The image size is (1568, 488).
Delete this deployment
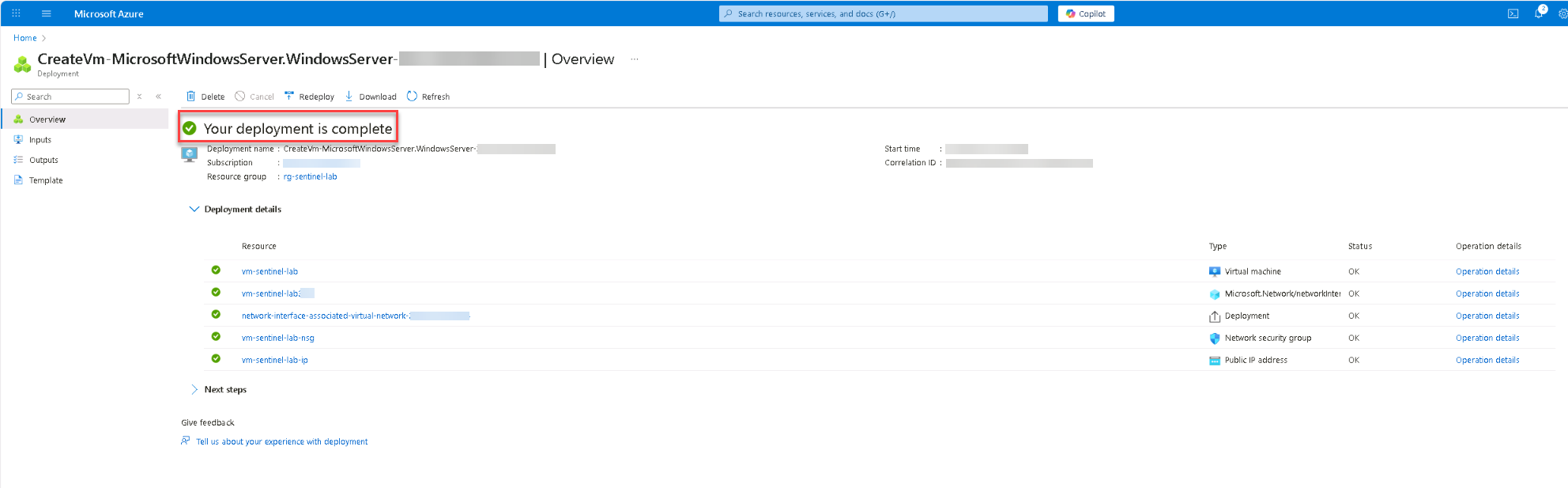tap(205, 96)
